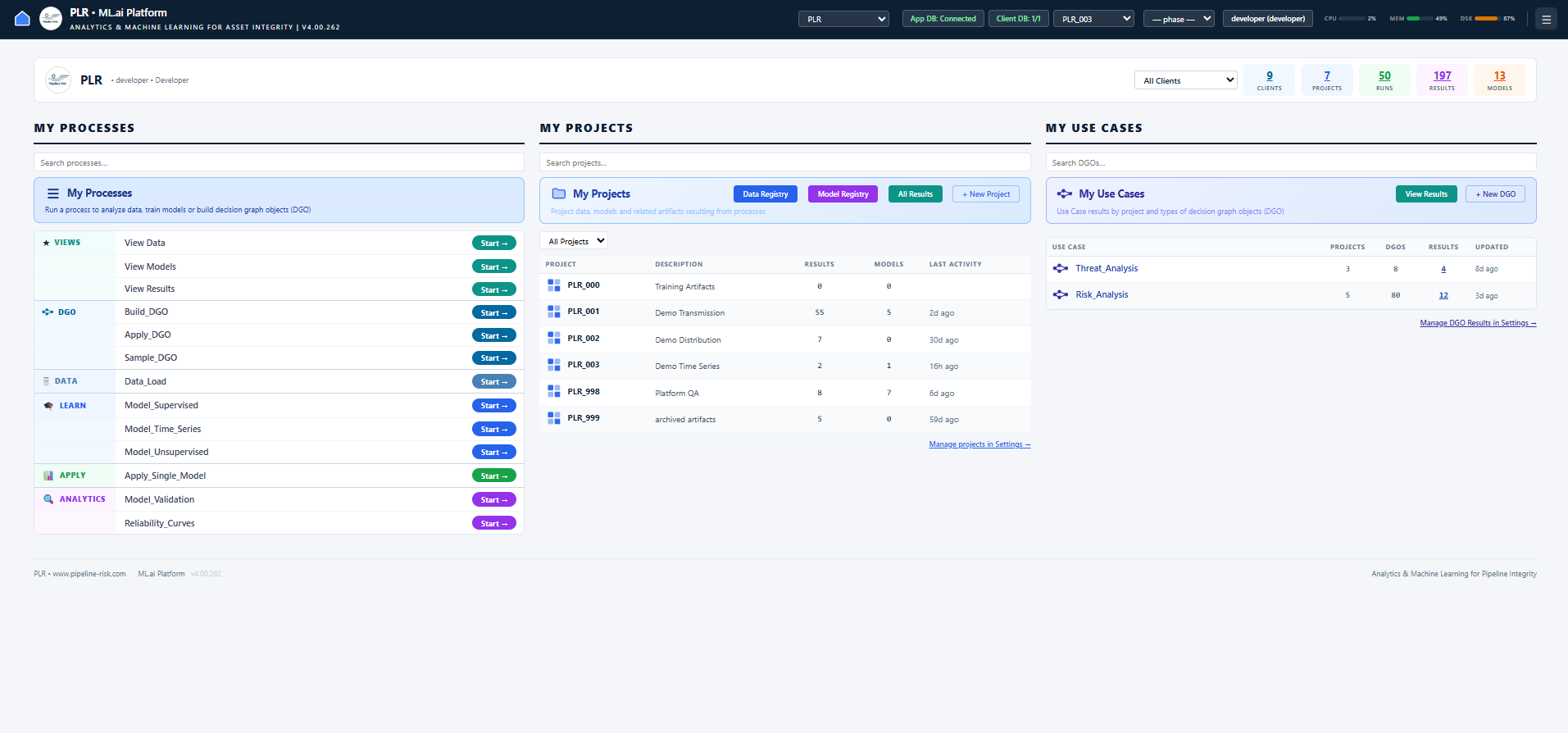Image resolution: width=1568 pixels, height=733 pixels.
Task: Click the VIEWS star icon
Action: [47, 243]
